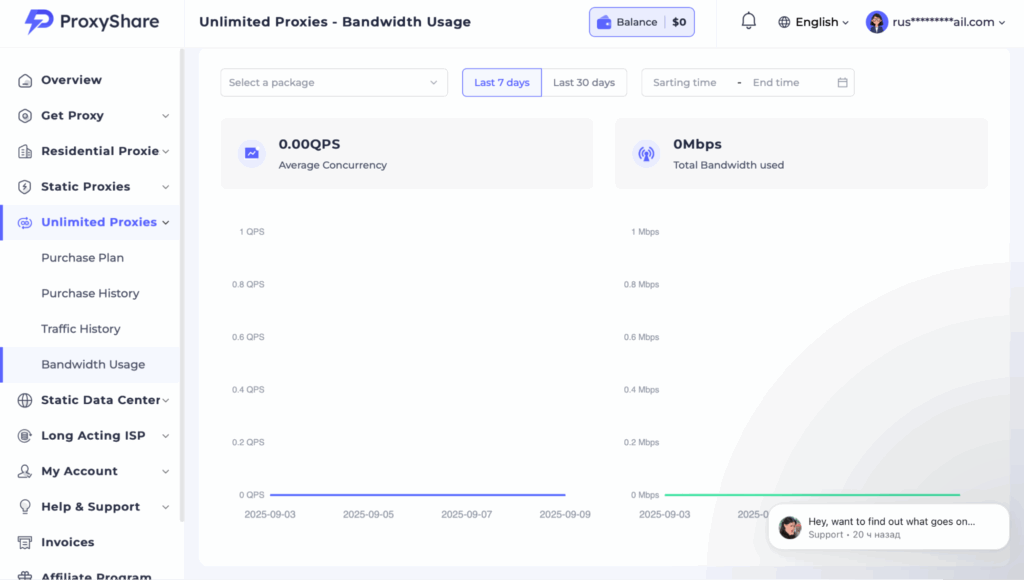The image size is (1024, 580).
Task: Click the support agent avatar in chat
Action: coord(790,527)
